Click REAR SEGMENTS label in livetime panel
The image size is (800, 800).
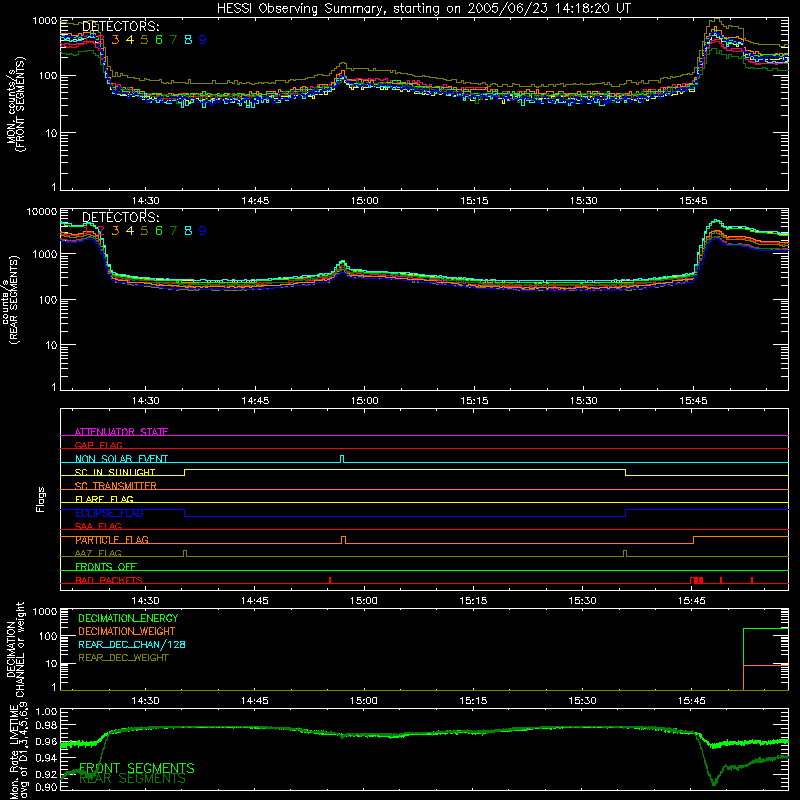point(133,779)
